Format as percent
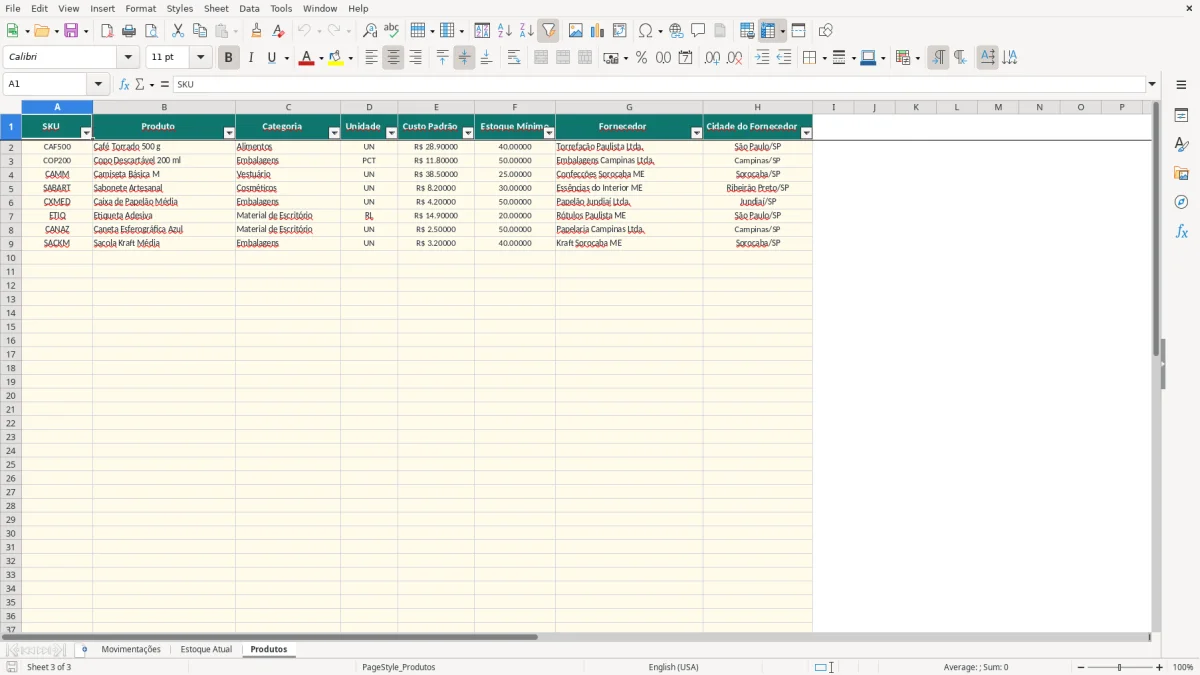The image size is (1200, 675). coord(641,58)
